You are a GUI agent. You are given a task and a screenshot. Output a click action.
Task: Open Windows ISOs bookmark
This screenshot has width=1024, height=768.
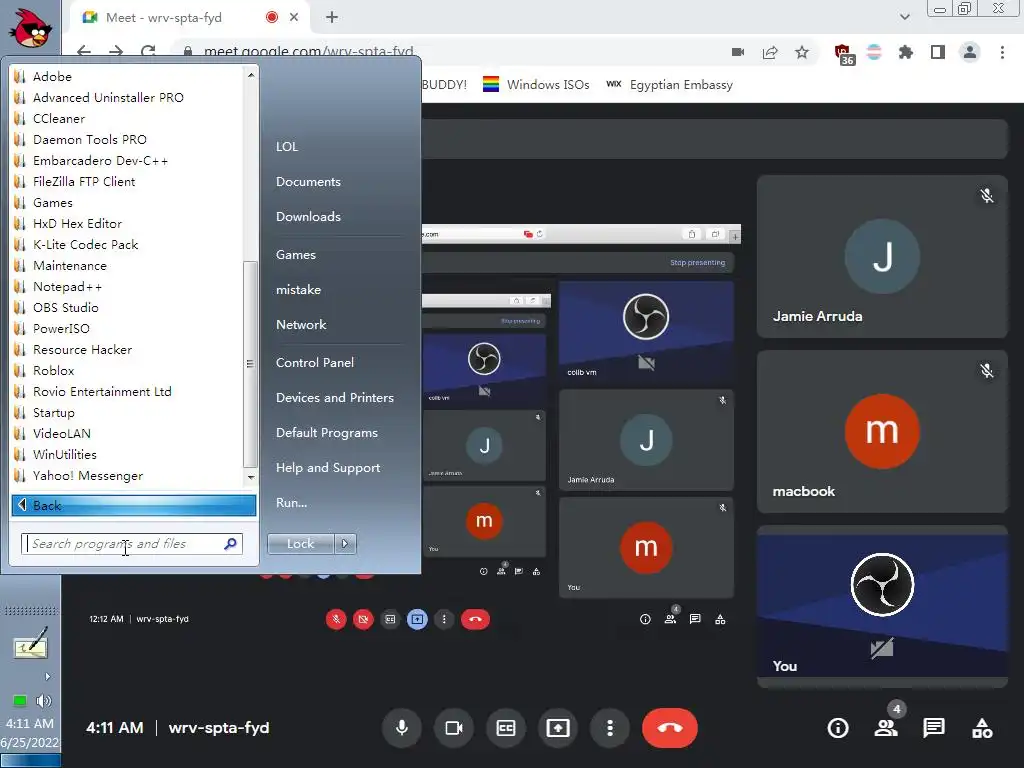(x=536, y=84)
